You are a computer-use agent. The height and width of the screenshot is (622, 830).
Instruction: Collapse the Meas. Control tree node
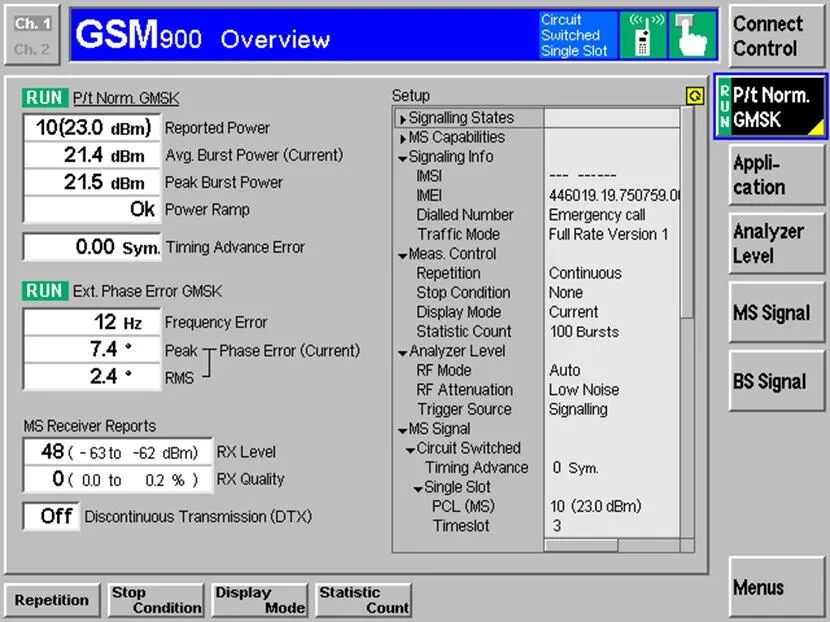click(402, 256)
